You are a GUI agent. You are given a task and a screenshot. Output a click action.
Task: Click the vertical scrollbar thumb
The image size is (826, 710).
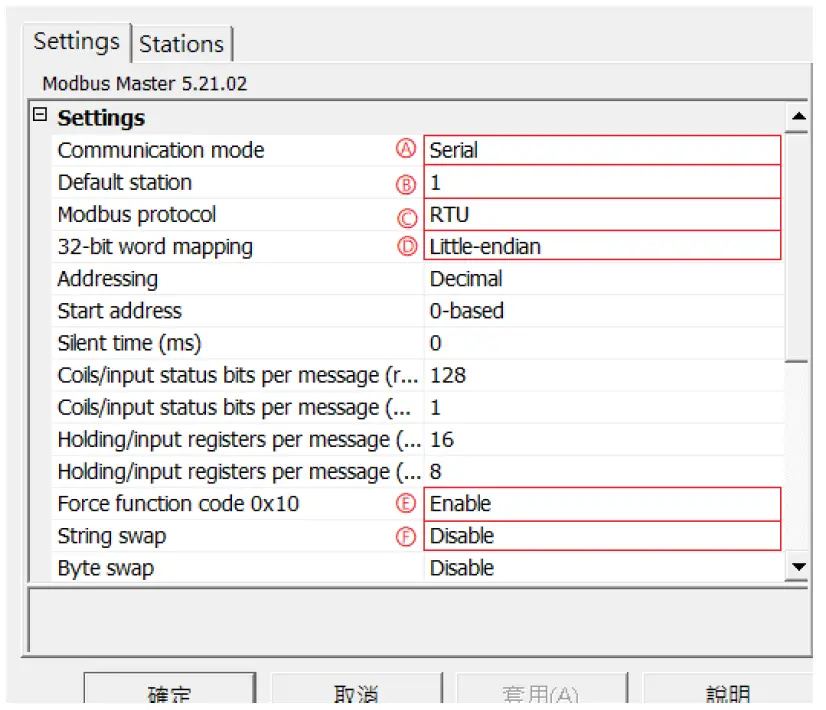[x=796, y=246]
